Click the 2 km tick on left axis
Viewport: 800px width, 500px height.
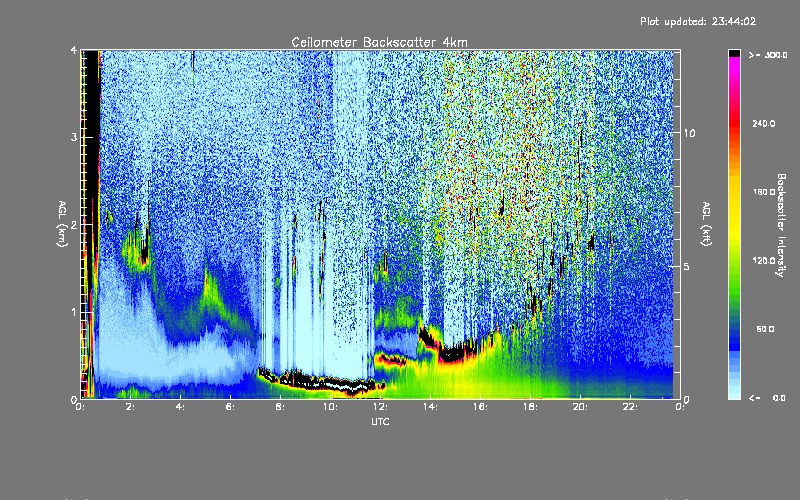(x=74, y=224)
